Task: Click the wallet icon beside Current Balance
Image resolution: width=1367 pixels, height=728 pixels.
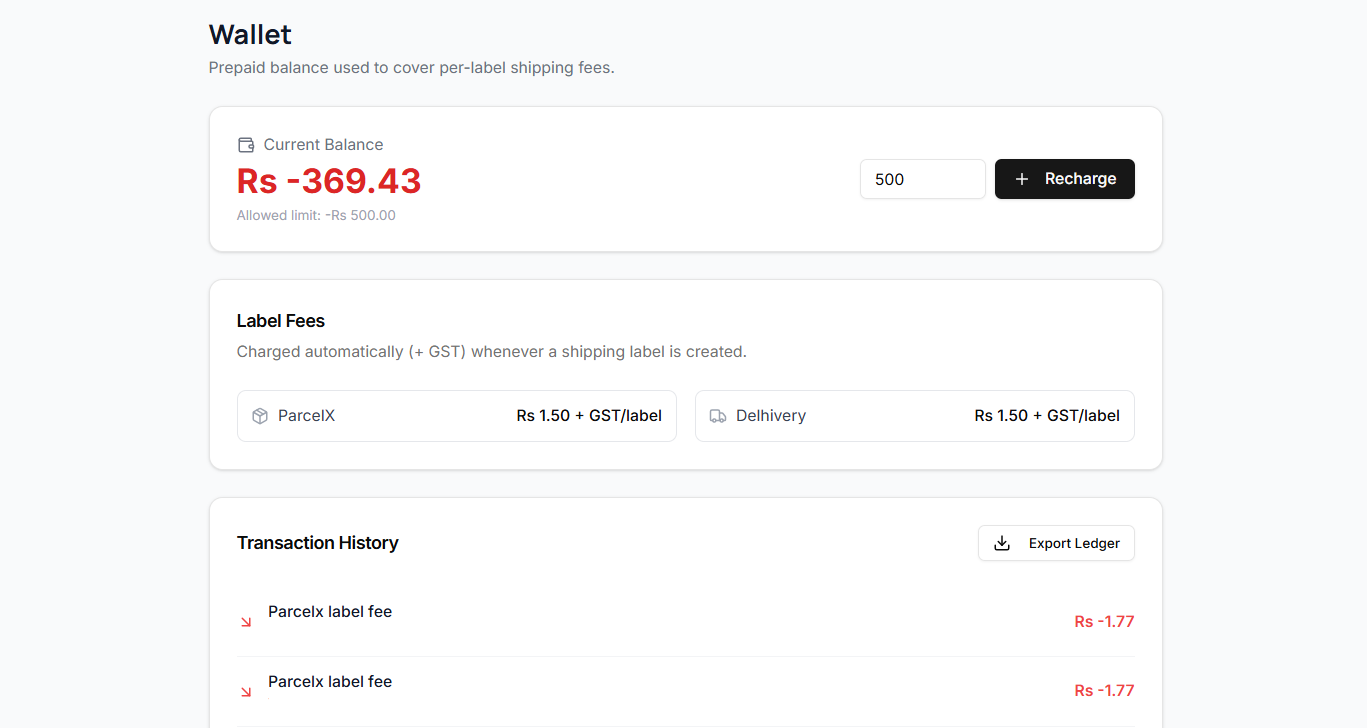Action: [246, 145]
